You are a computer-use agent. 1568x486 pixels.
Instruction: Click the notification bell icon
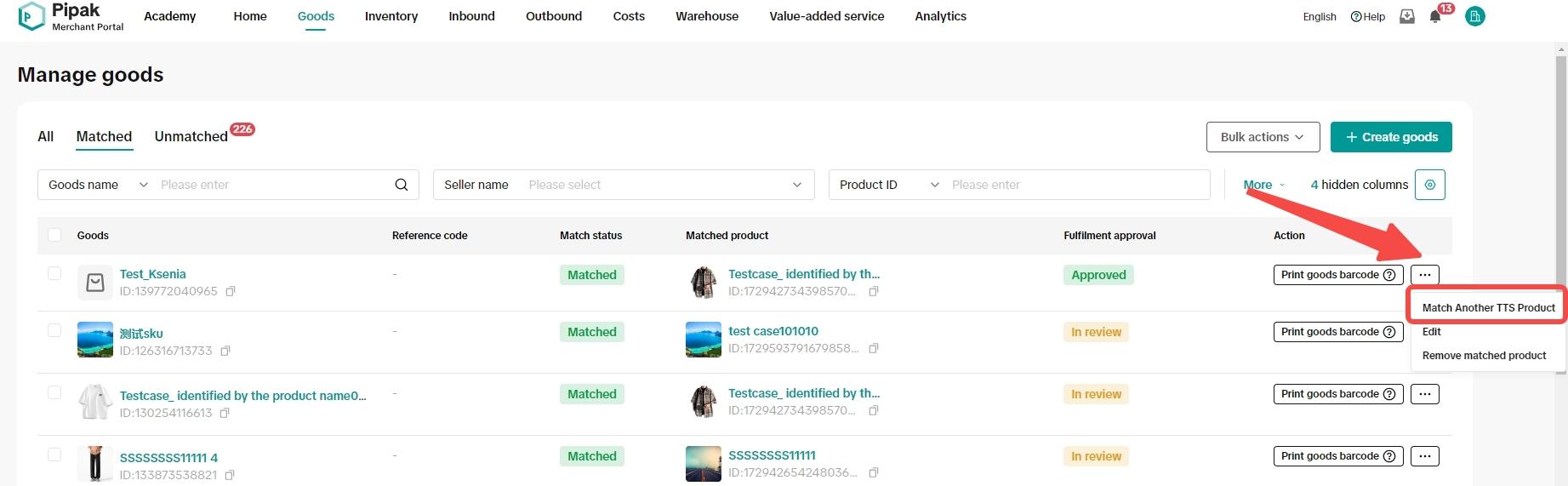(x=1435, y=17)
